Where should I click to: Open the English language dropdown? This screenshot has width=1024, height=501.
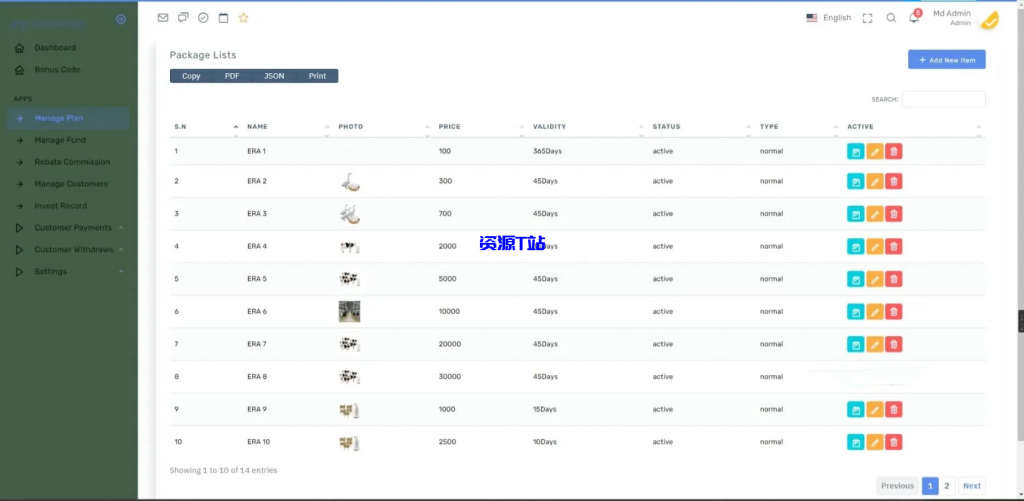click(829, 18)
